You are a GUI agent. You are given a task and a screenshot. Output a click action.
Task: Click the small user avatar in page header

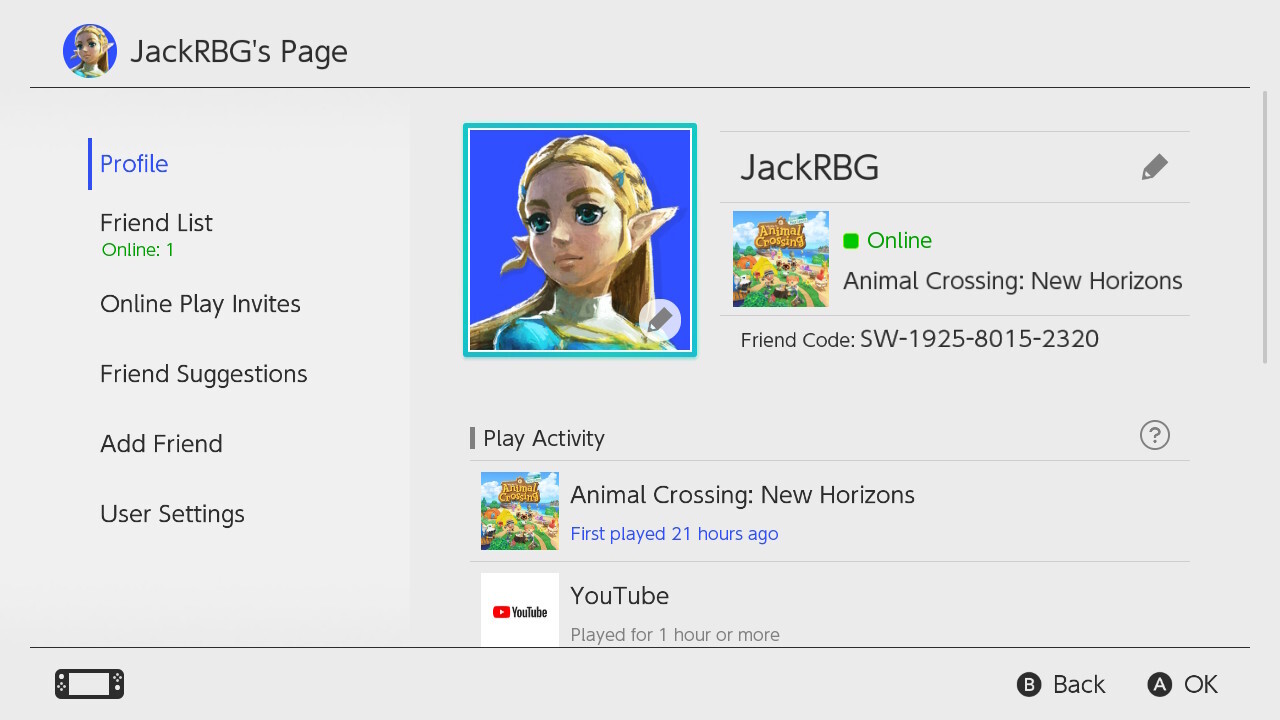(90, 51)
